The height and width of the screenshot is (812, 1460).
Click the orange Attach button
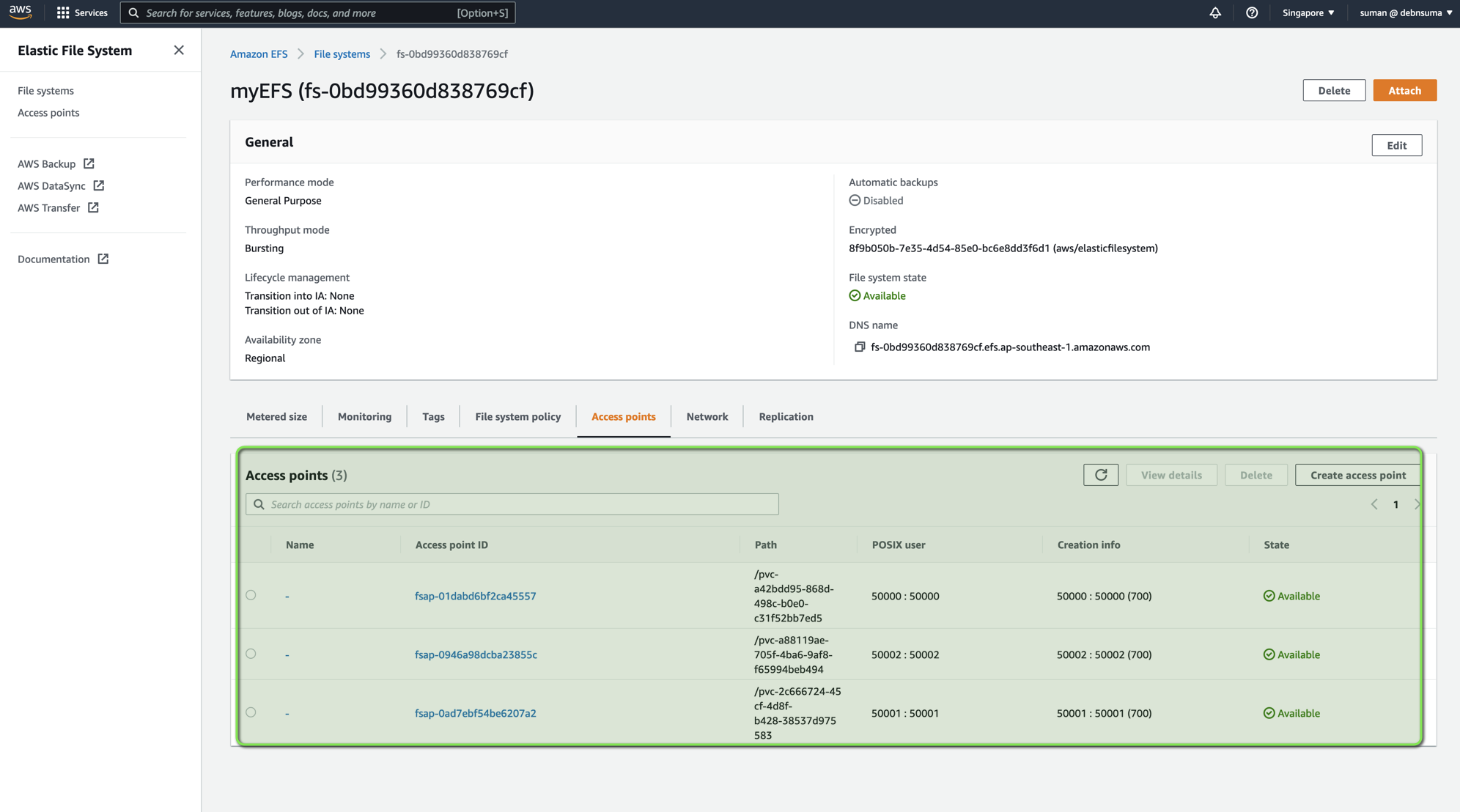(1404, 90)
